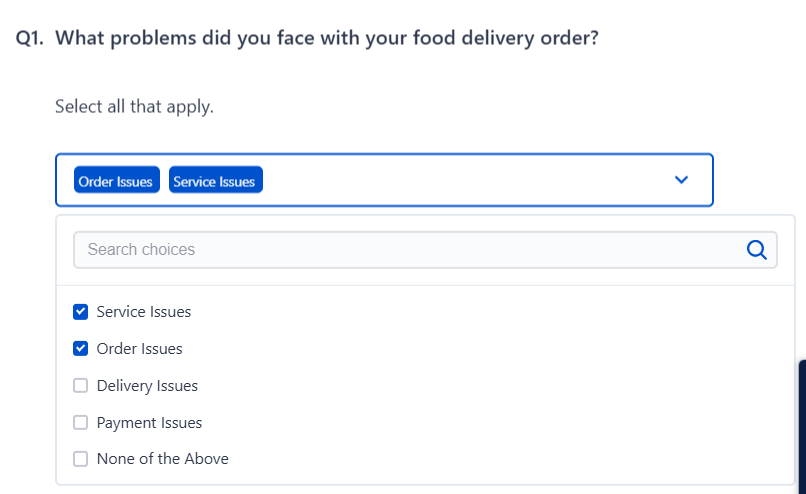This screenshot has width=806, height=494.
Task: Check the Payment Issues checkbox
Action: pyautogui.click(x=81, y=423)
